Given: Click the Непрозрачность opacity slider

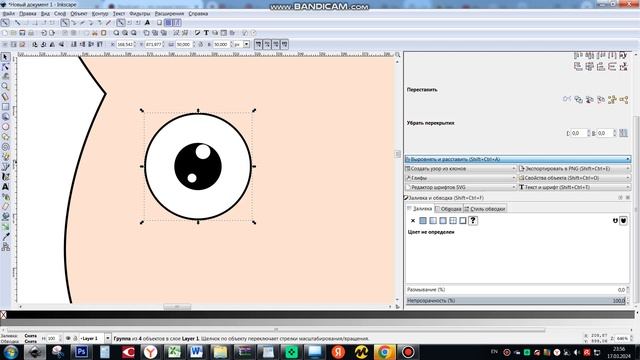Looking at the screenshot, I should [516, 301].
